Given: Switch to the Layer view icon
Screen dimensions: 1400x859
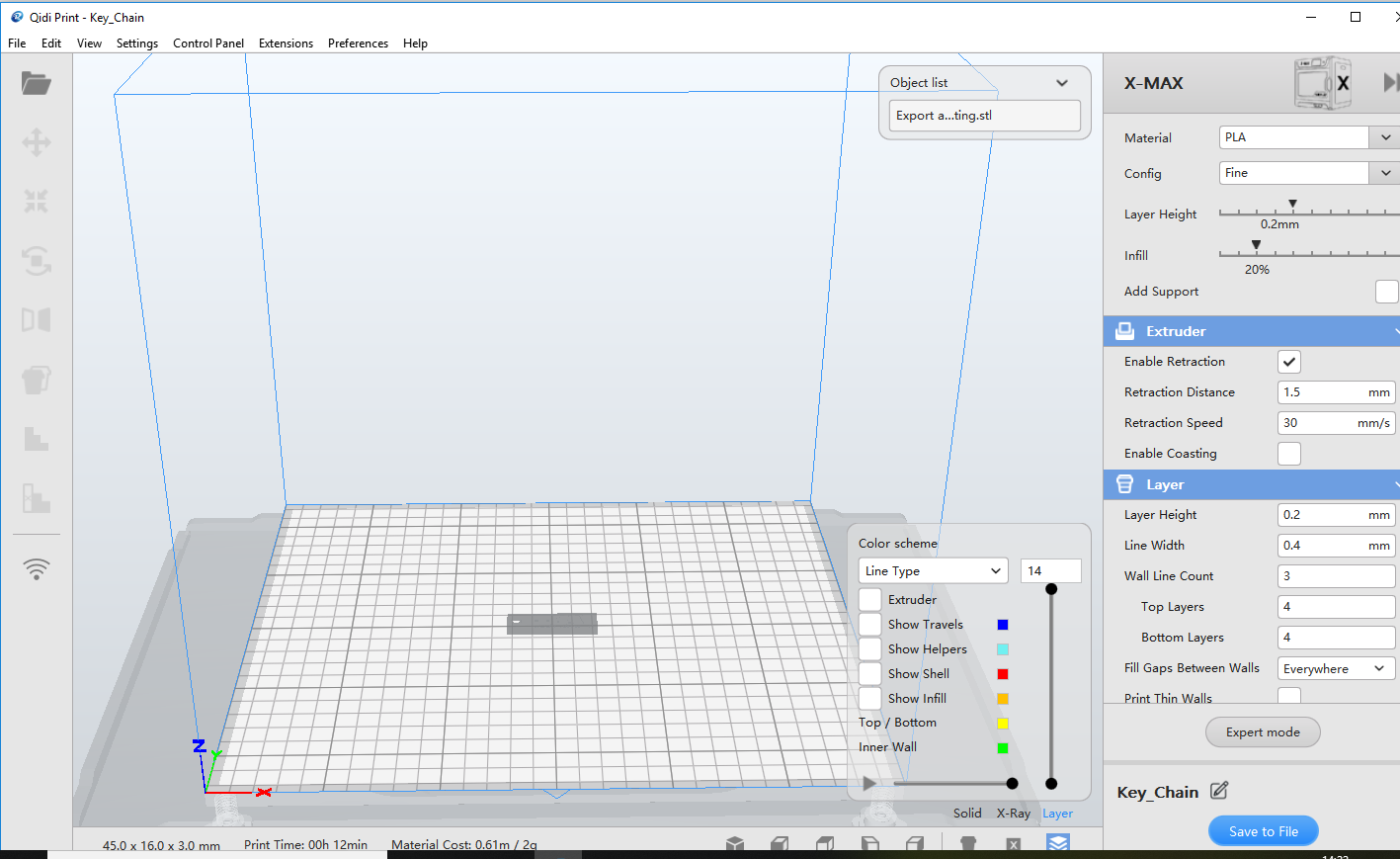Looking at the screenshot, I should point(1057,841).
